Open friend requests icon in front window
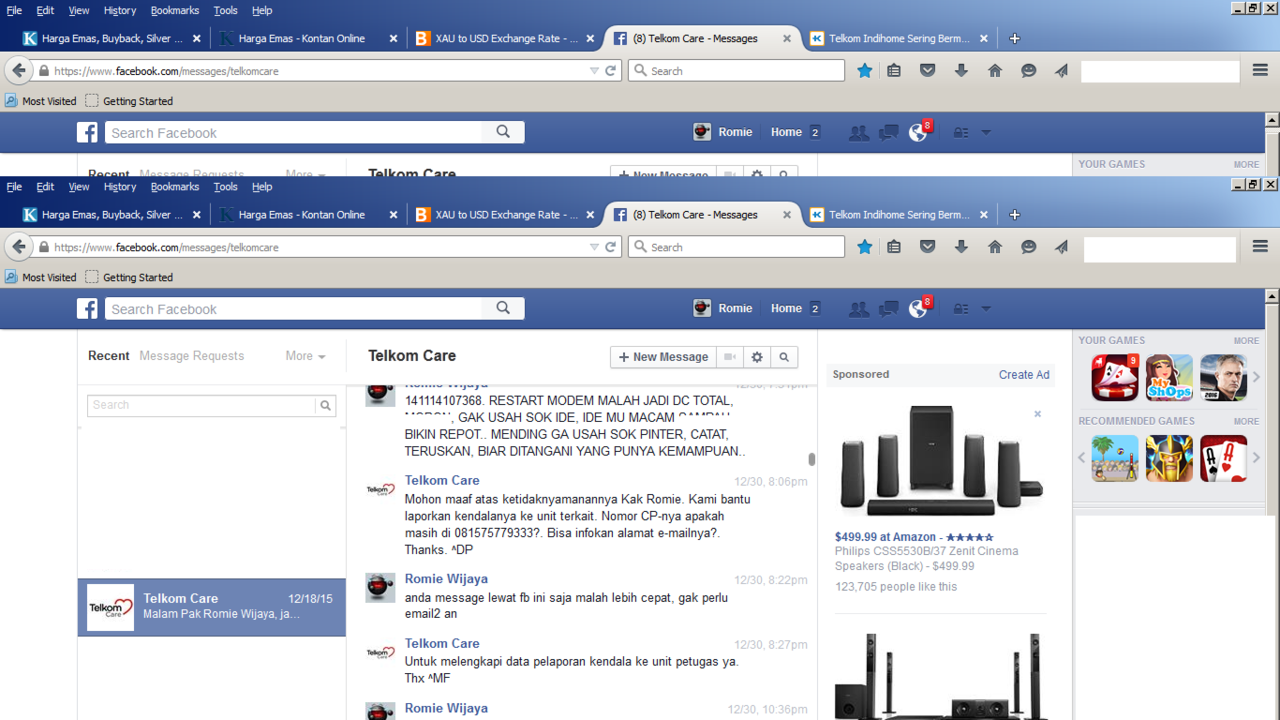 click(x=858, y=309)
